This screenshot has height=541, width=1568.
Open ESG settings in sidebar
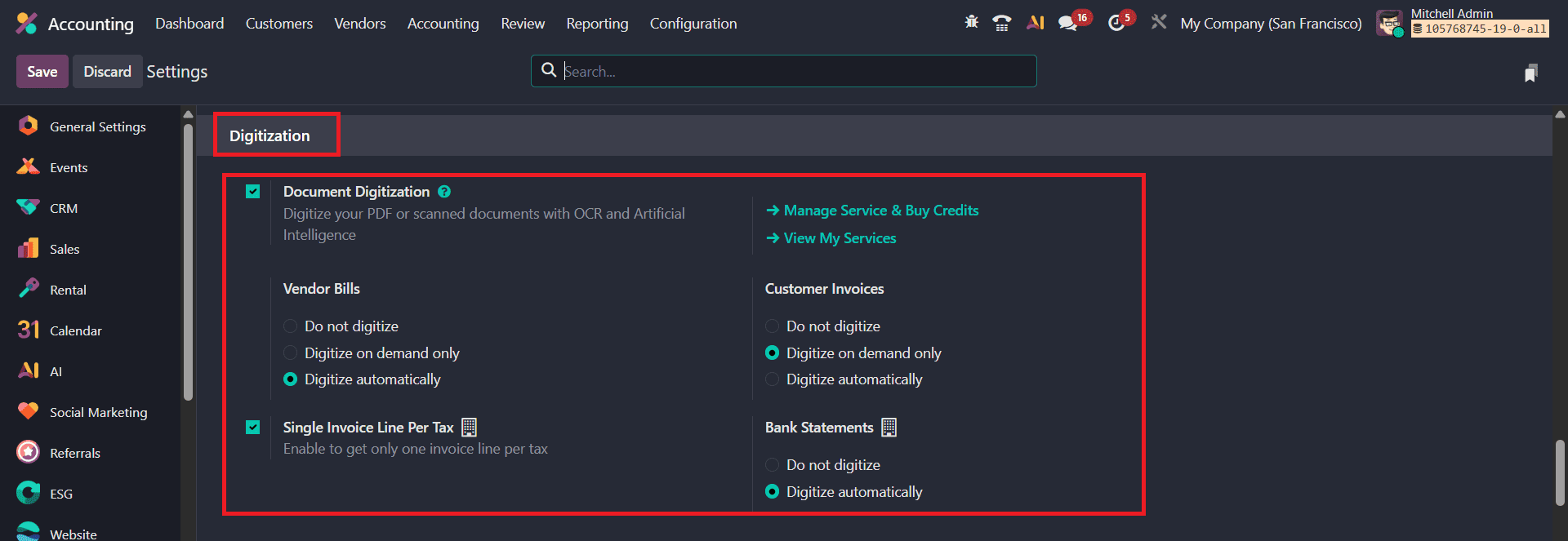tap(90, 494)
